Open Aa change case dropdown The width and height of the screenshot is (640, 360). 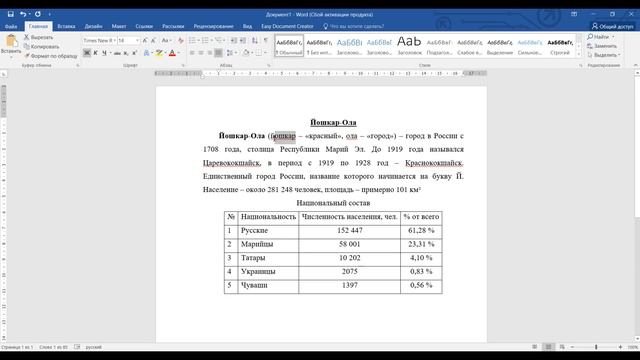point(166,40)
